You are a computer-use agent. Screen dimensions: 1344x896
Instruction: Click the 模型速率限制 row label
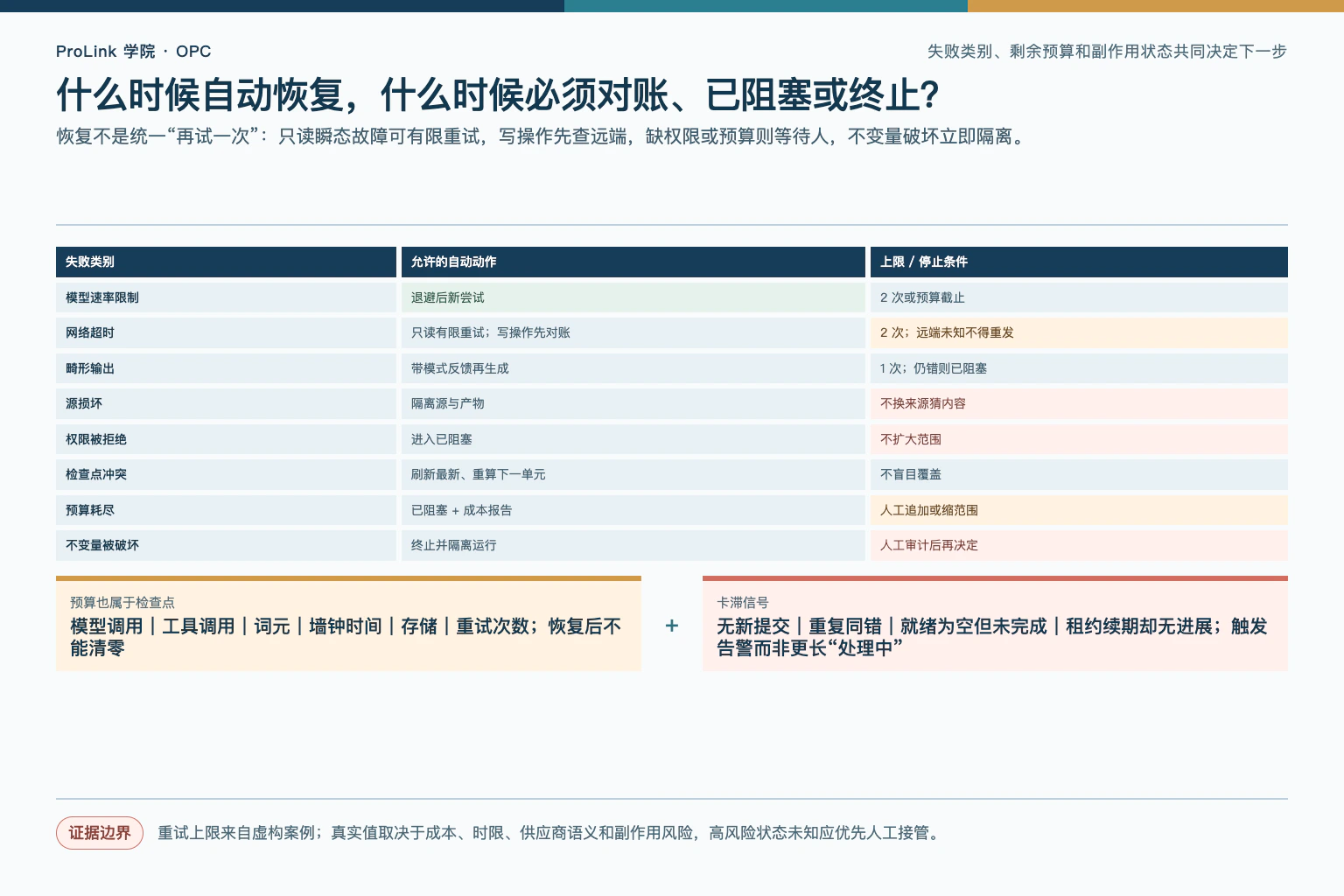tap(226, 297)
